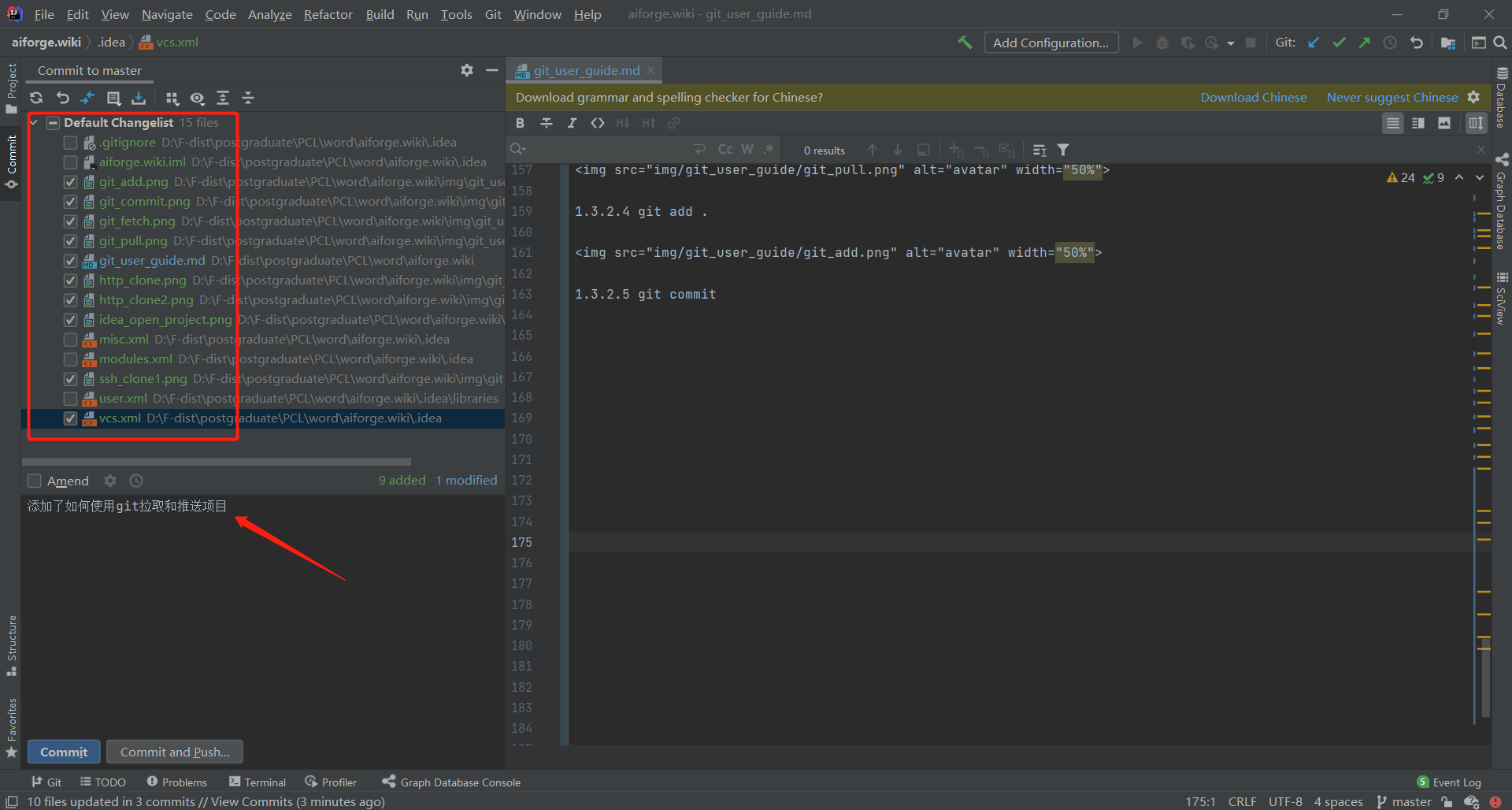
Task: Click the eye View Options icon
Action: [197, 98]
